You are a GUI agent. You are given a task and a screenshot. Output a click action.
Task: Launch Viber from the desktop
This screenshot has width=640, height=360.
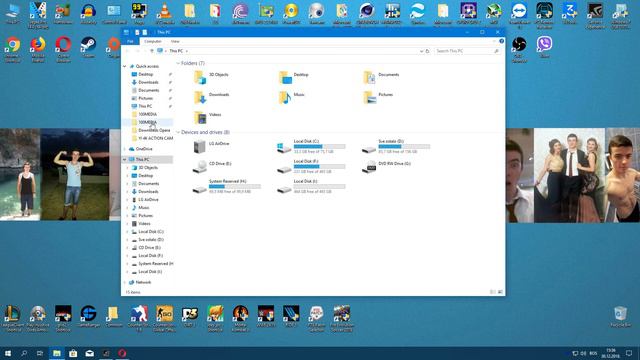click(544, 47)
